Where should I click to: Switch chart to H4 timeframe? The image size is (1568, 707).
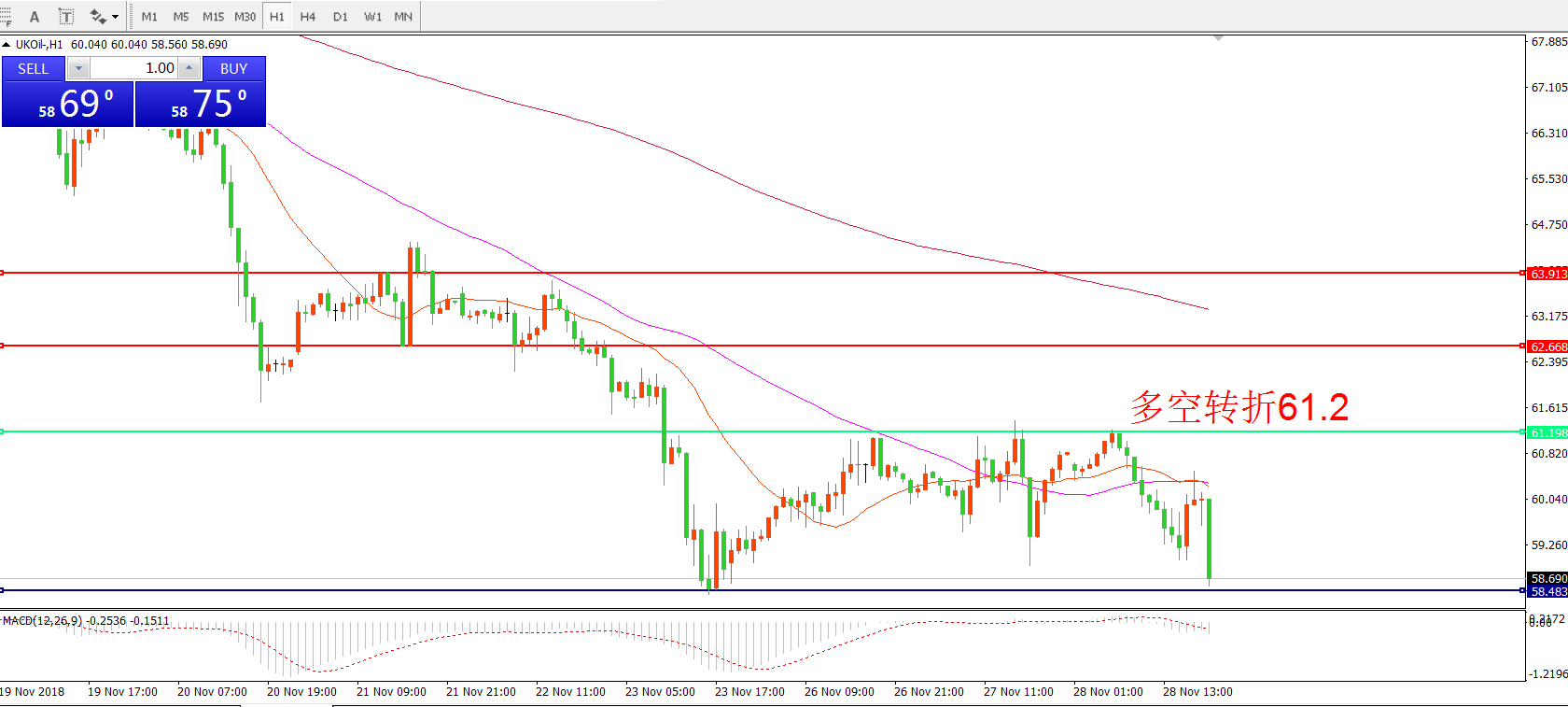click(x=308, y=17)
